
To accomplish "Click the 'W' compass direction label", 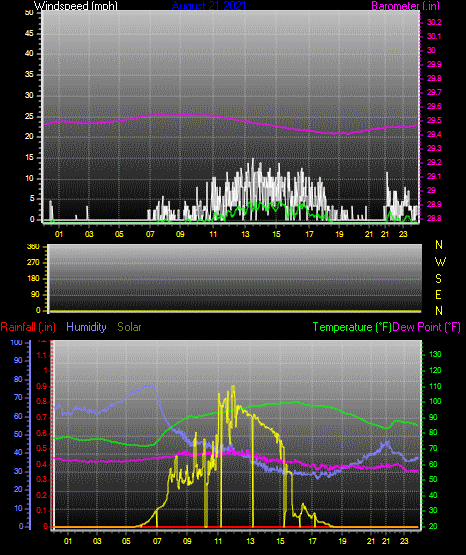I will [440, 262].
